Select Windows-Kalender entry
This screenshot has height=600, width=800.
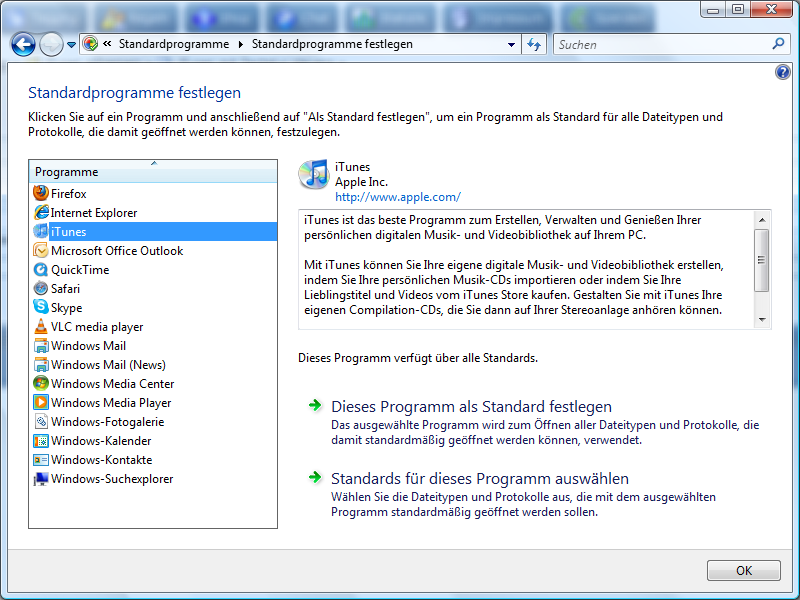153,440
